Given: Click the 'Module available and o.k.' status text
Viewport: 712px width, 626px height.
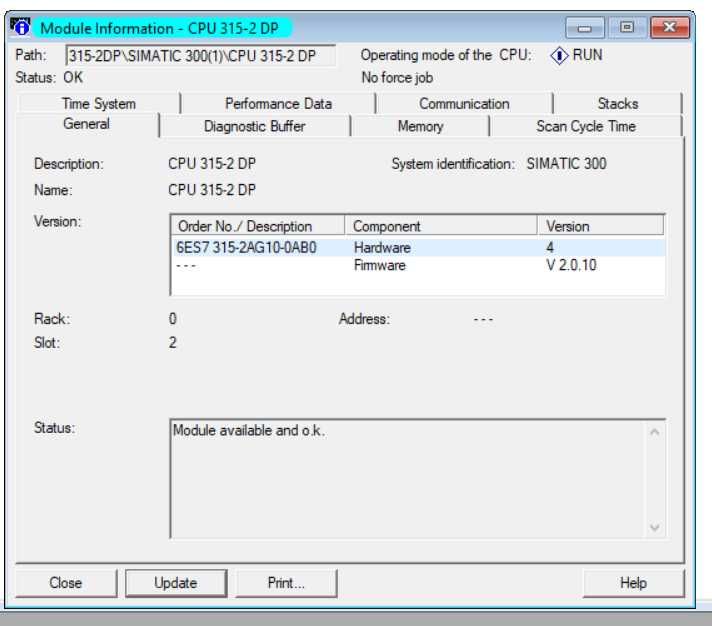Looking at the screenshot, I should (x=249, y=430).
